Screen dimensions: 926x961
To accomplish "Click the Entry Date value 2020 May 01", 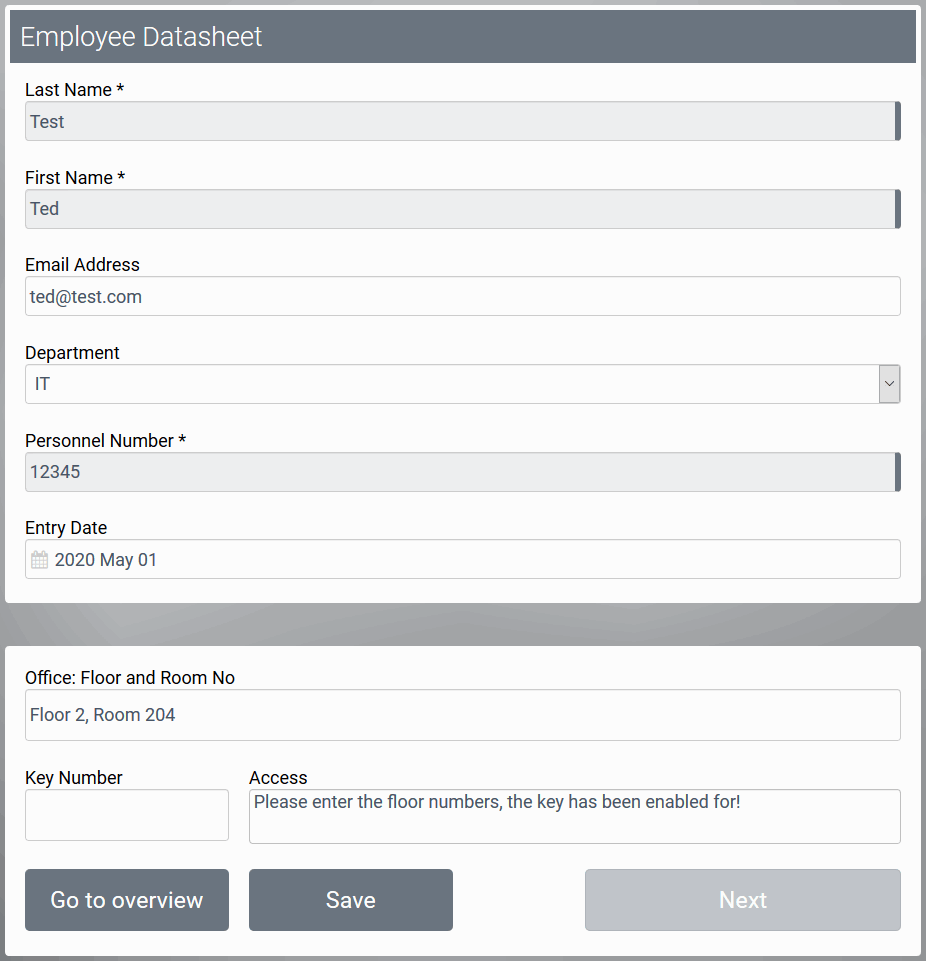I will tap(106, 560).
